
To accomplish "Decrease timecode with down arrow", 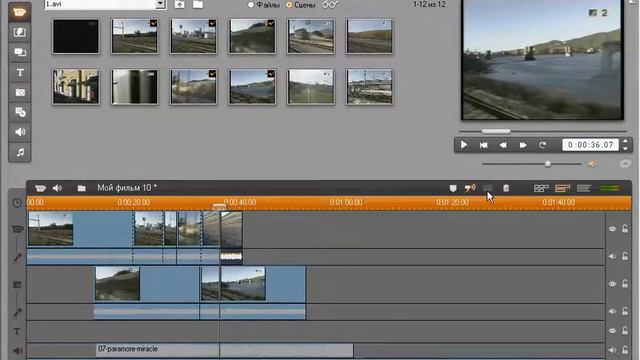I will [625, 149].
